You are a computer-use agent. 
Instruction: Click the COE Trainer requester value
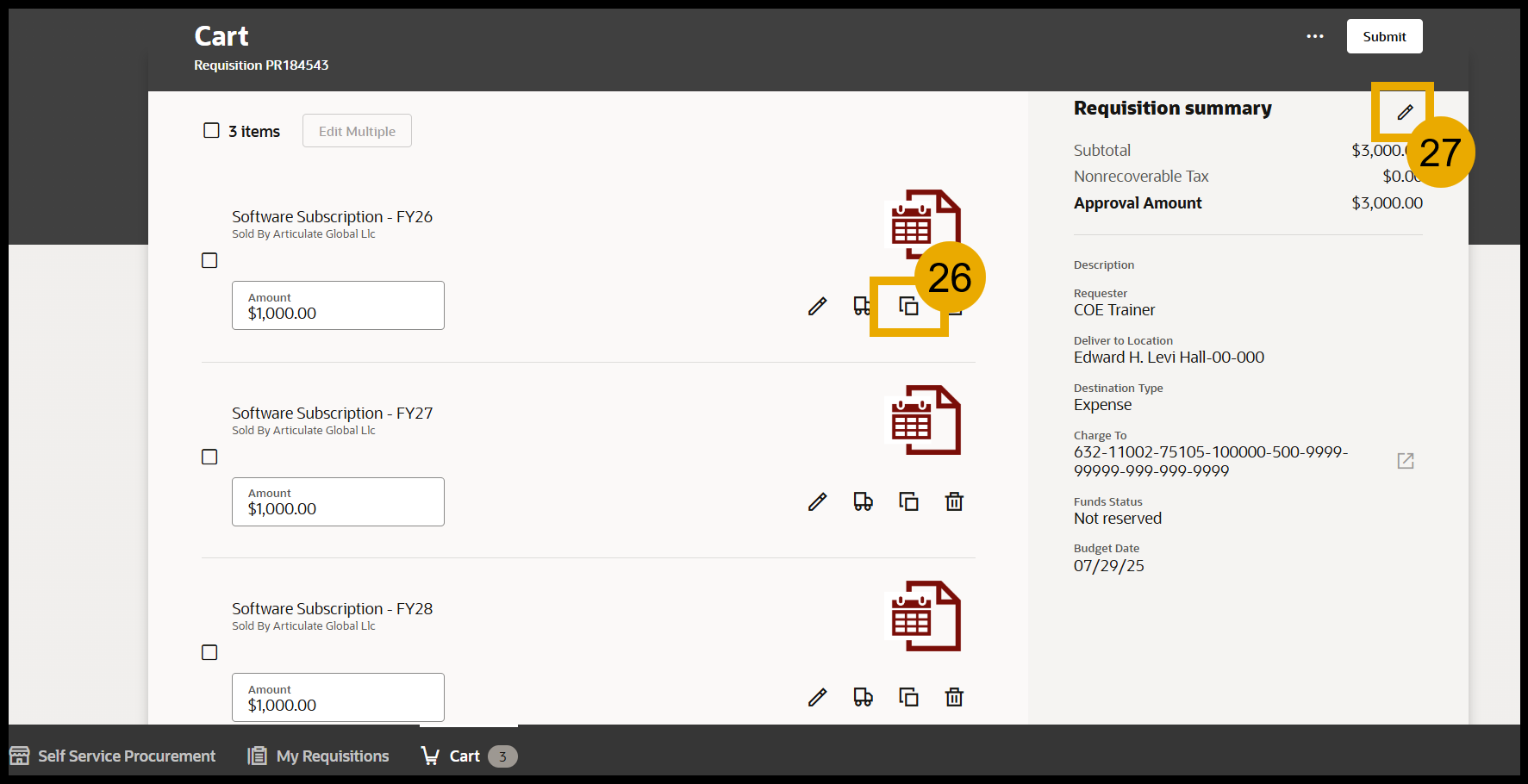(x=1114, y=310)
